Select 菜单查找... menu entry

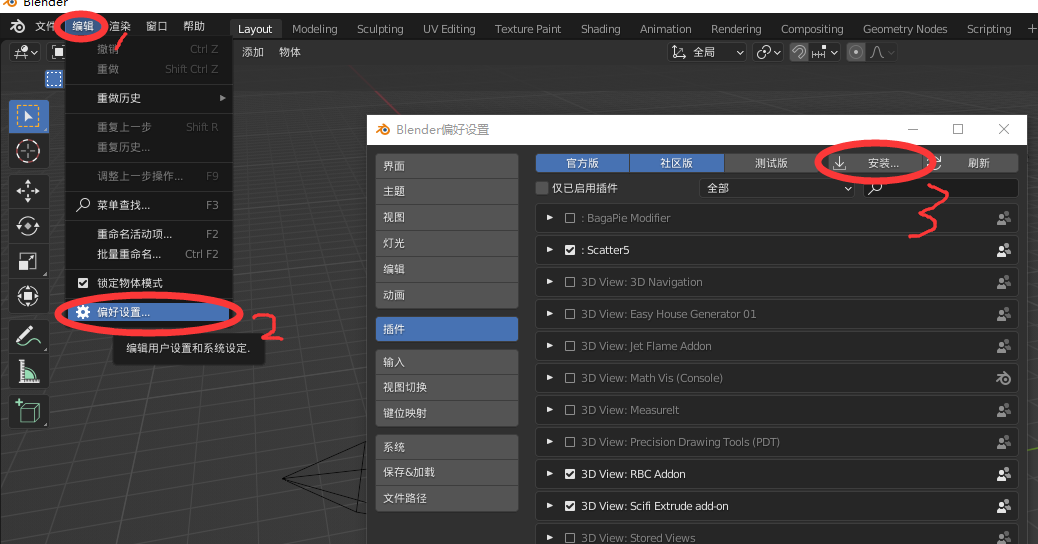click(149, 205)
